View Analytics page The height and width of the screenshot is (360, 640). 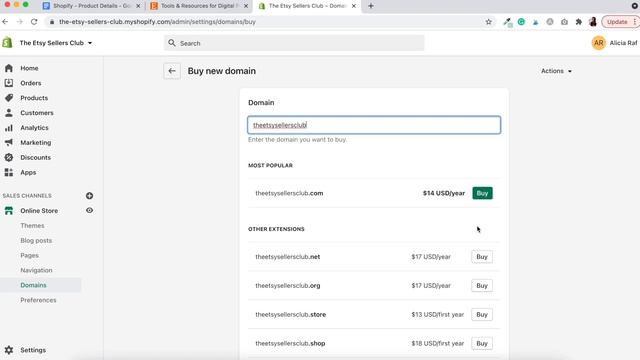coord(34,128)
